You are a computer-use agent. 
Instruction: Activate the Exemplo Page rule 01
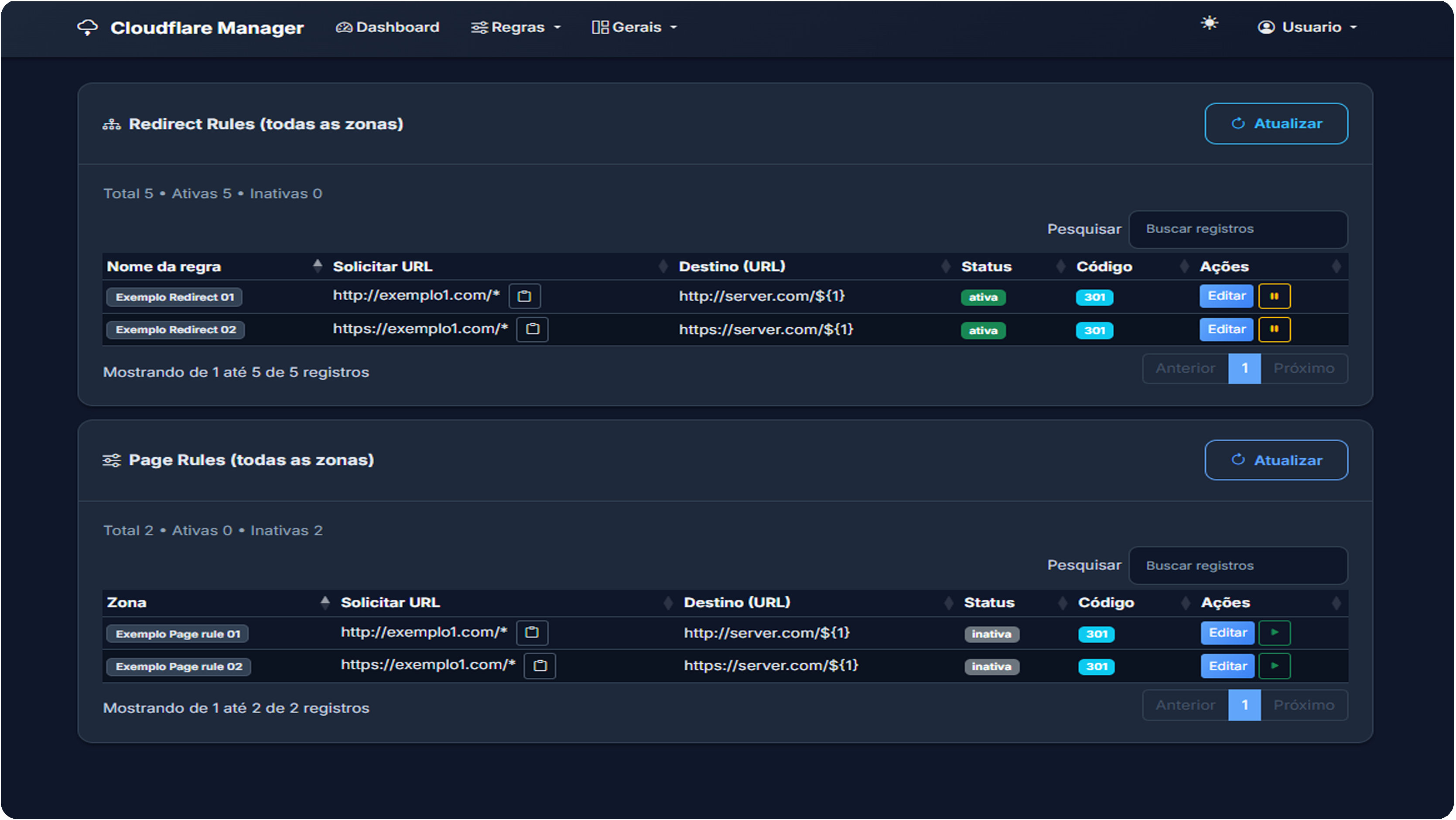[1275, 633]
